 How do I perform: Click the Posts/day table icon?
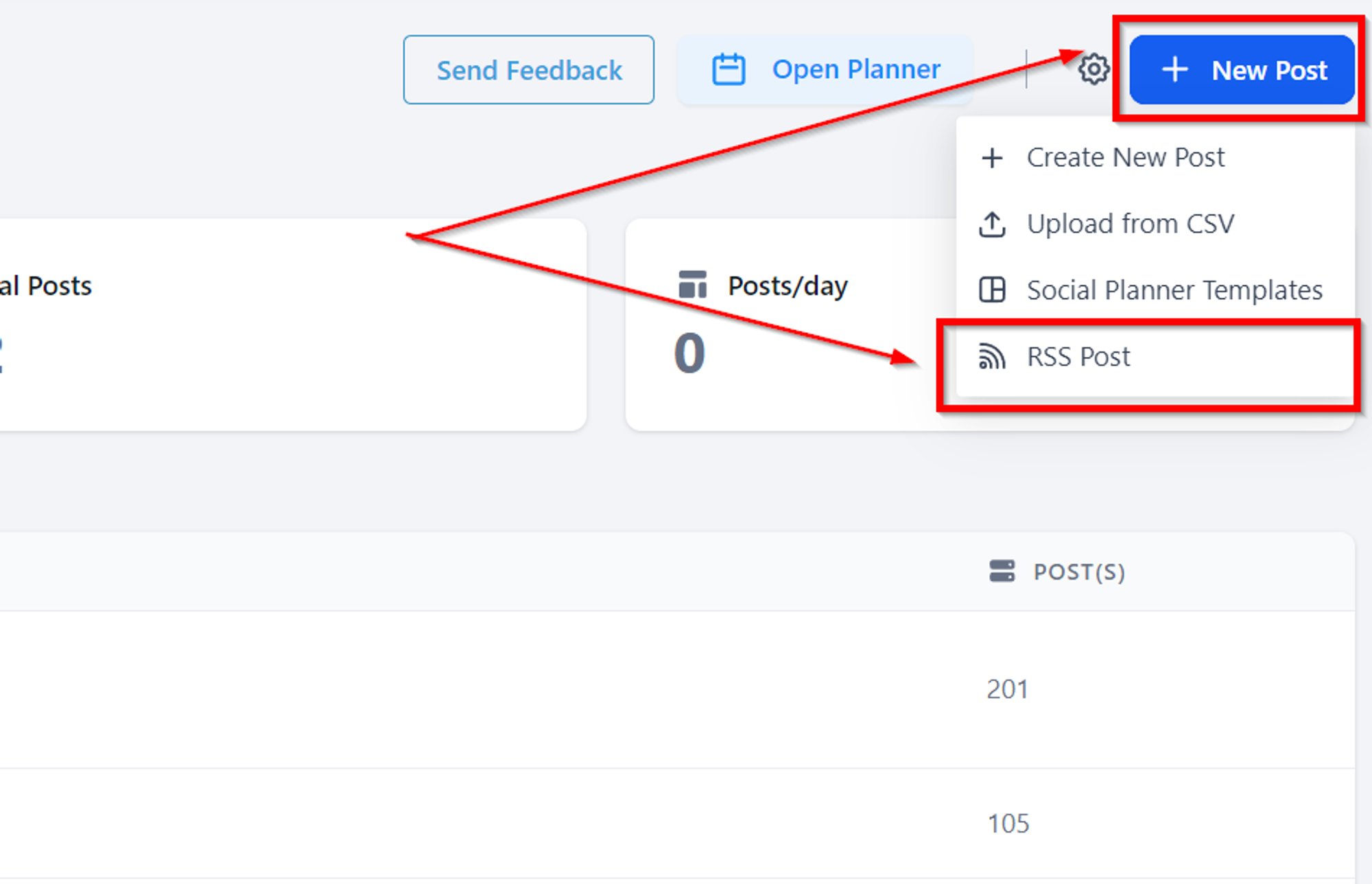pyautogui.click(x=692, y=285)
